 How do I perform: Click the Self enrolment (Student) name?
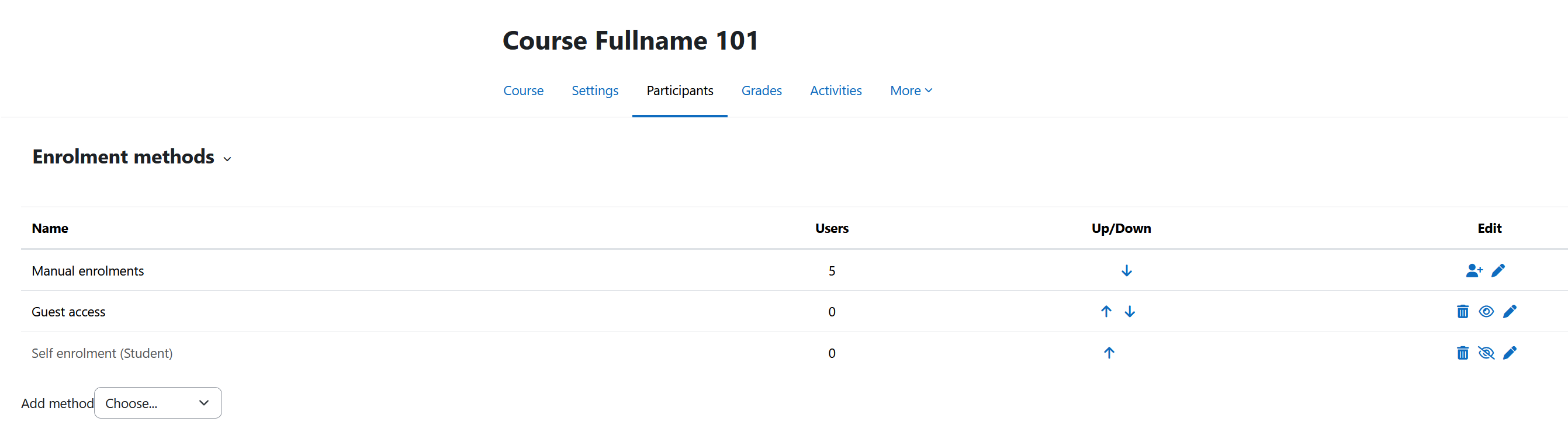(102, 353)
